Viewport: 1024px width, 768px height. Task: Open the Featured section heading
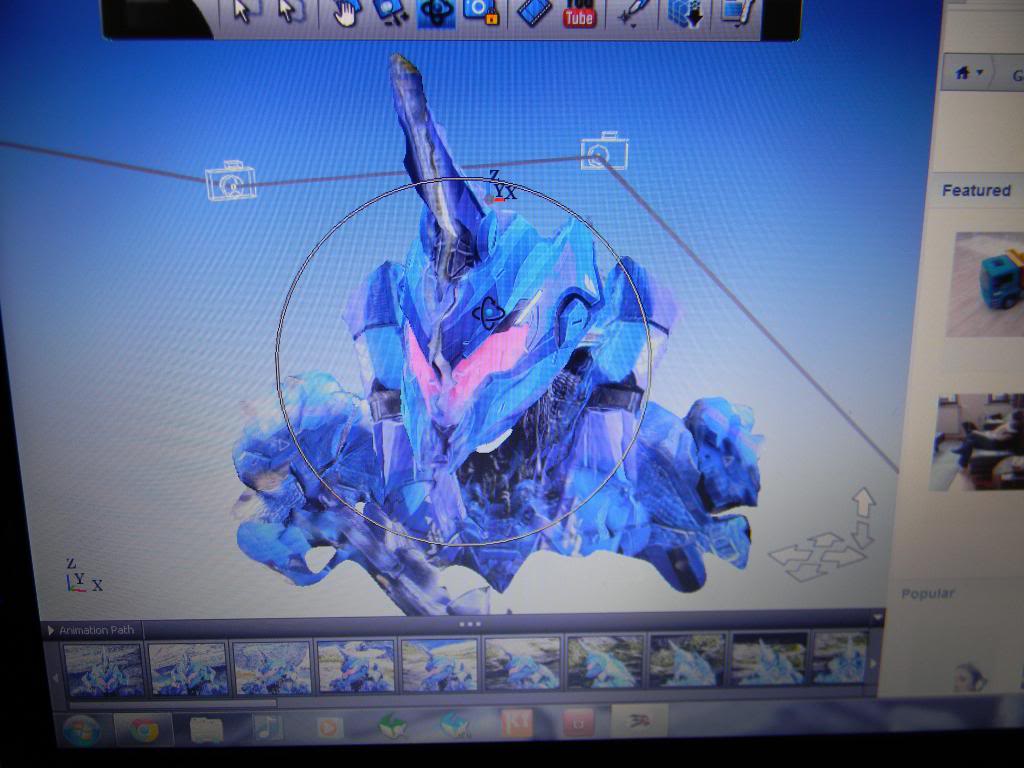point(976,190)
